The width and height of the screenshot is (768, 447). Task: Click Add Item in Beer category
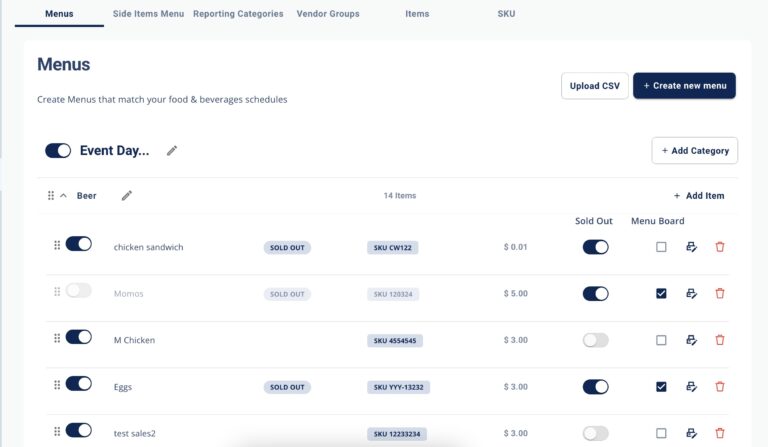click(699, 196)
